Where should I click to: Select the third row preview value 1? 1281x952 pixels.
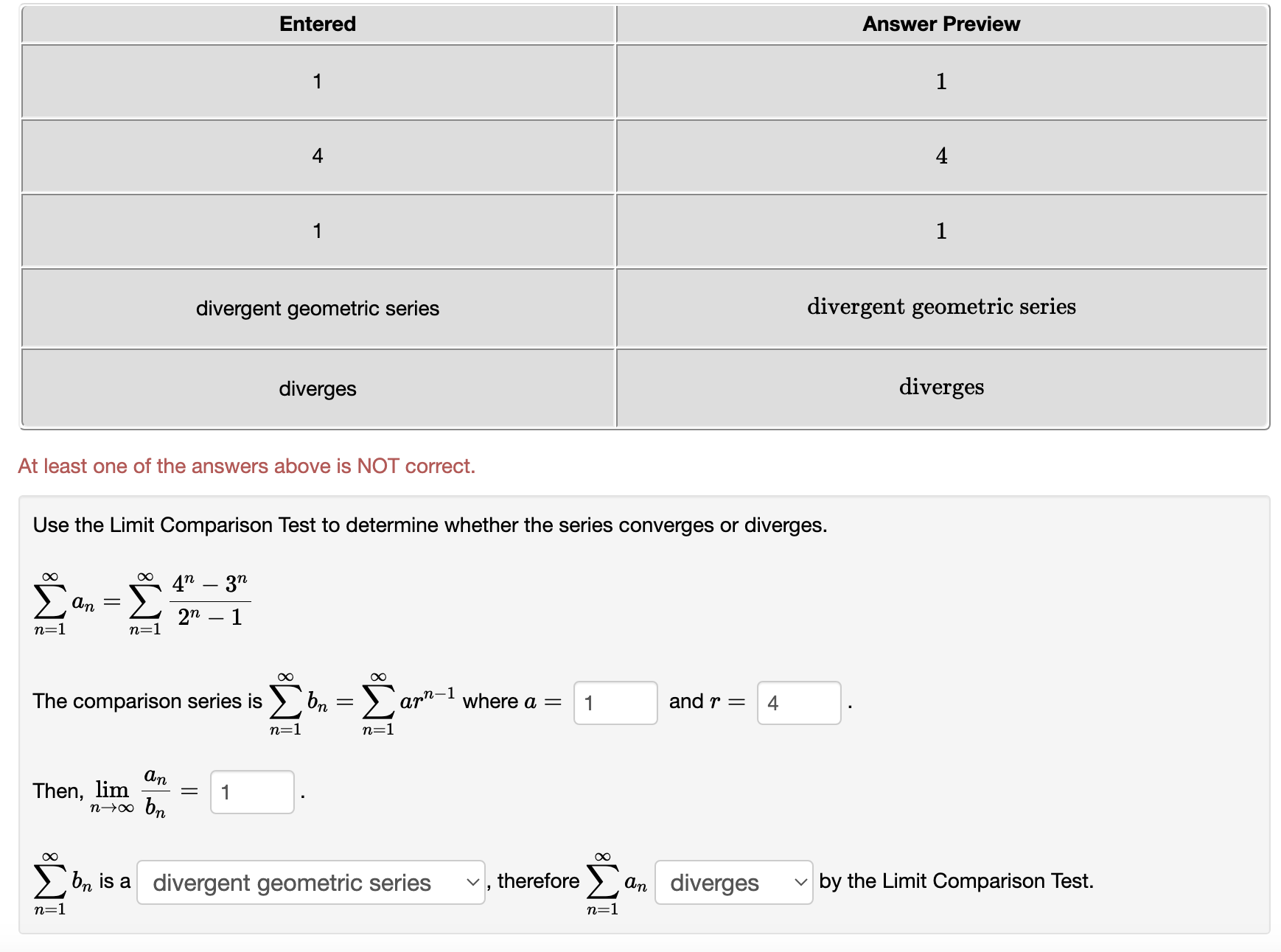pyautogui.click(x=941, y=231)
